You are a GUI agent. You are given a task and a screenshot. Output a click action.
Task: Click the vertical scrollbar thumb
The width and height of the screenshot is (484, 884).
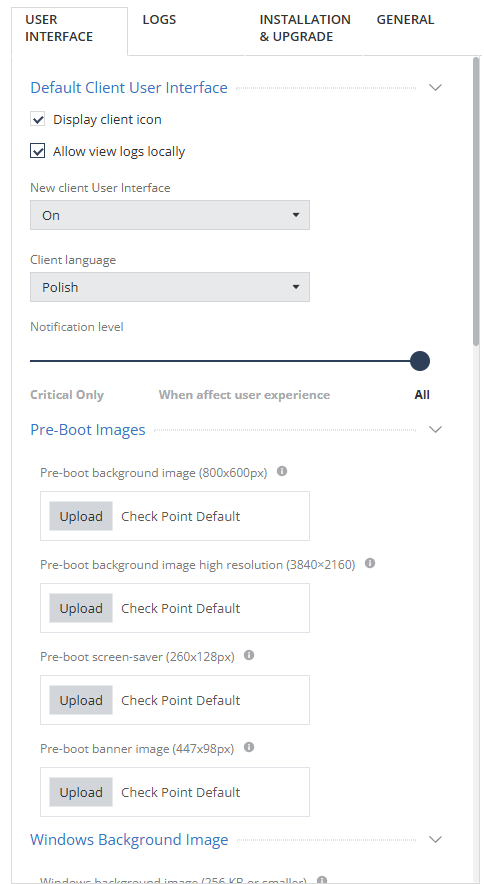click(477, 200)
